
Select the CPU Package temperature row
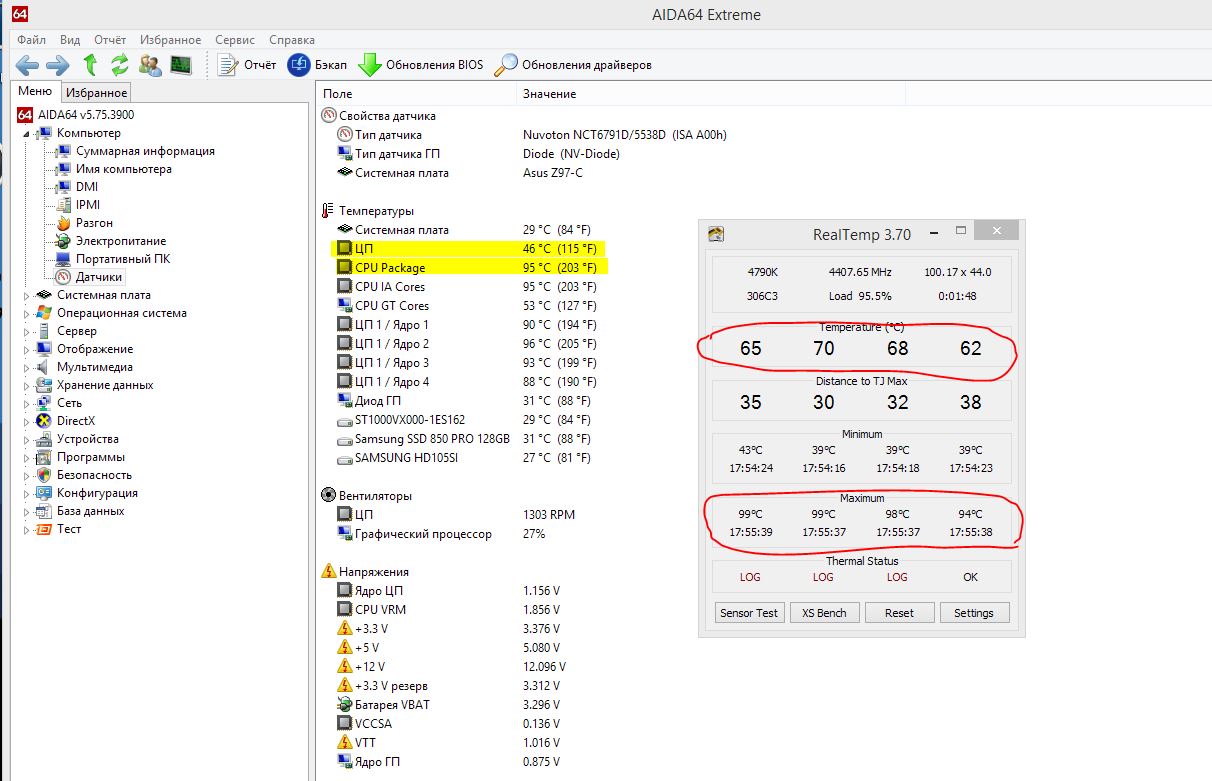tap(469, 267)
